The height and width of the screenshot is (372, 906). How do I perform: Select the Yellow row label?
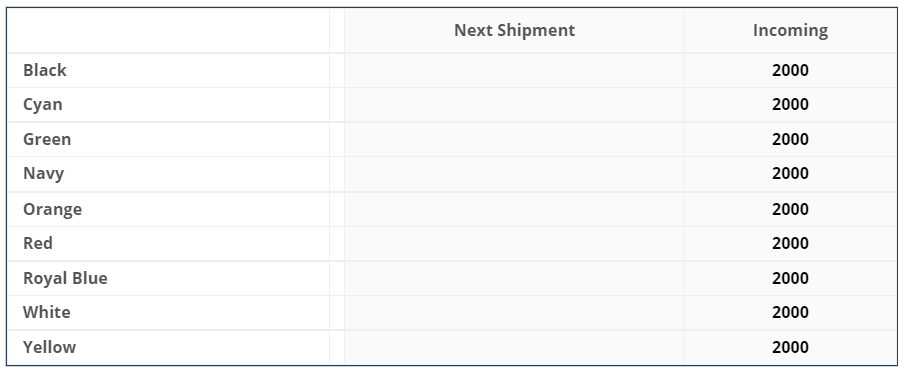pyautogui.click(x=49, y=347)
